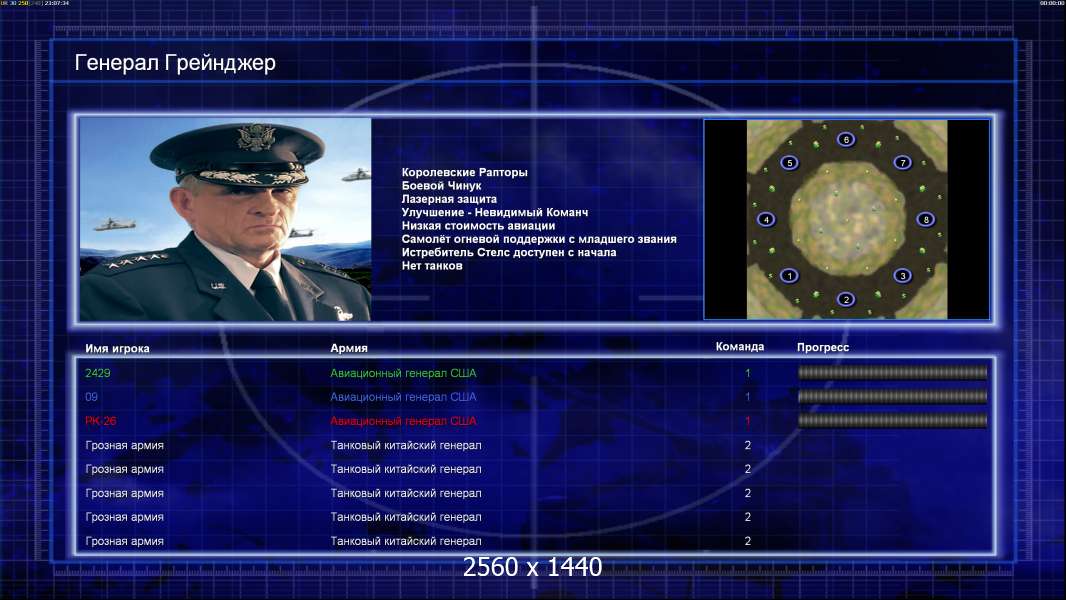The width and height of the screenshot is (1066, 600).
Task: Click the 'Нет танков' line
Action: point(432,266)
